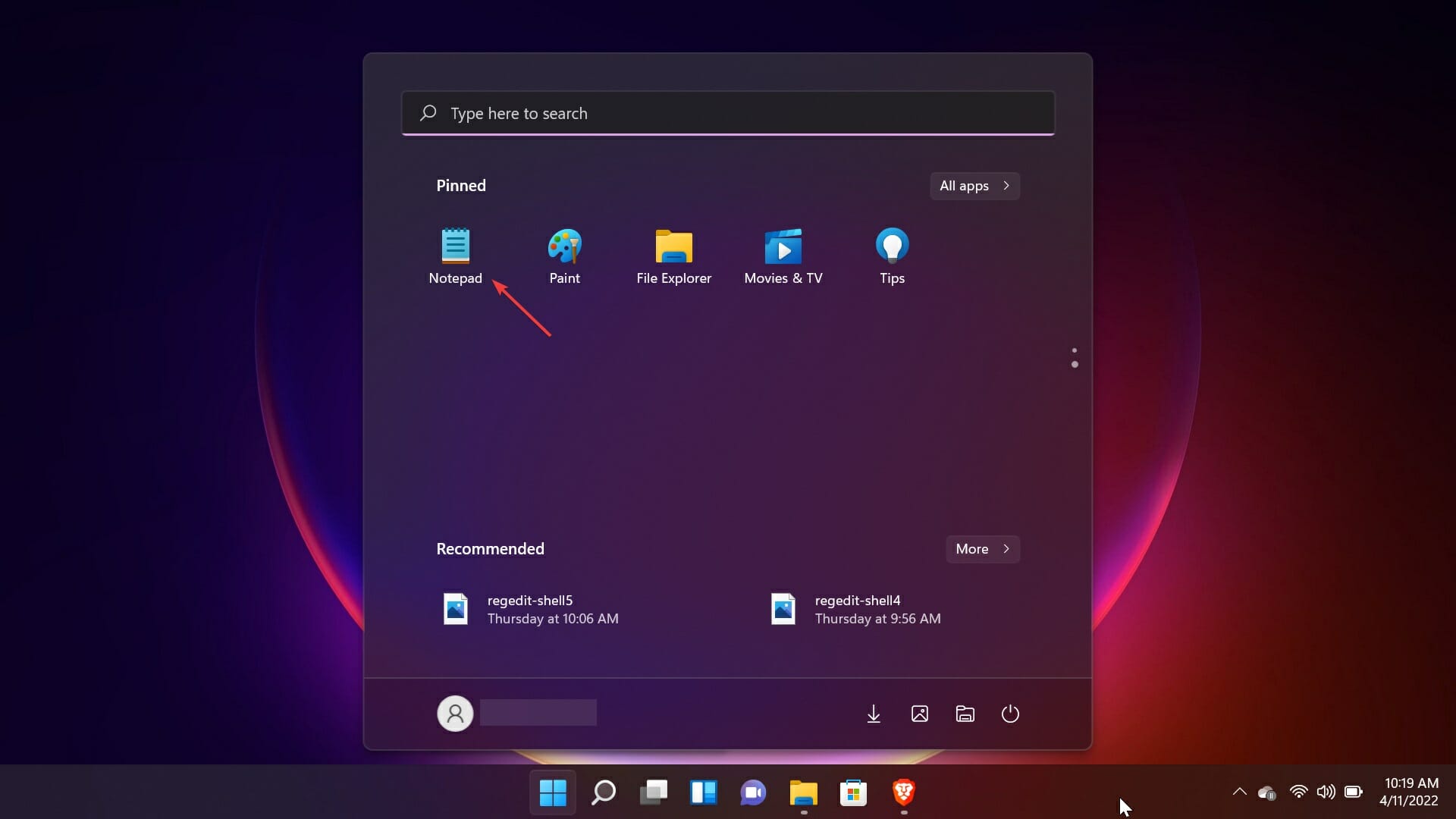Launch Microsoft Store from taskbar
Viewport: 1456px width, 819px height.
[x=853, y=792]
